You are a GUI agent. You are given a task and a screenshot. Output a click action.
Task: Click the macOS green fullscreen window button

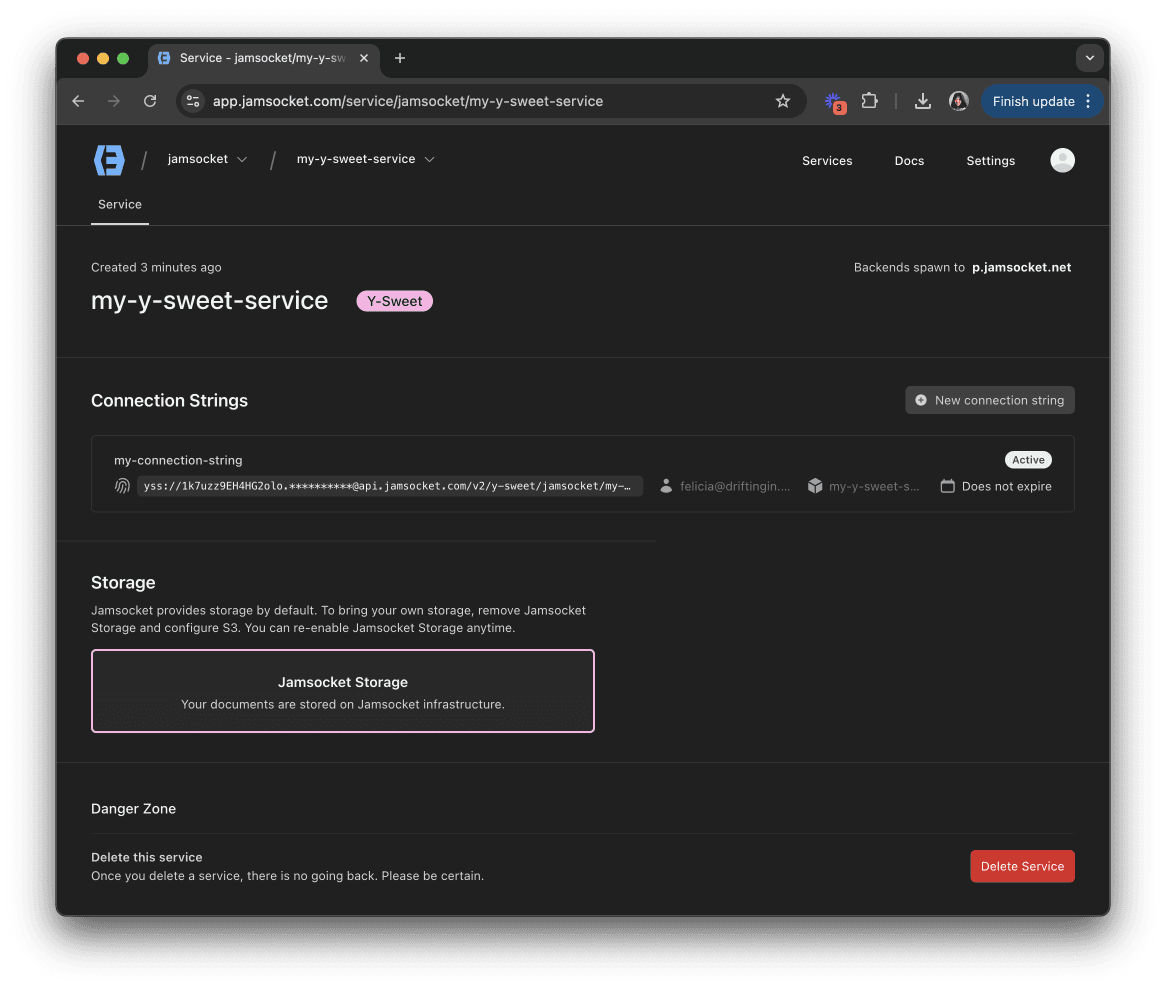pyautogui.click(x=123, y=58)
